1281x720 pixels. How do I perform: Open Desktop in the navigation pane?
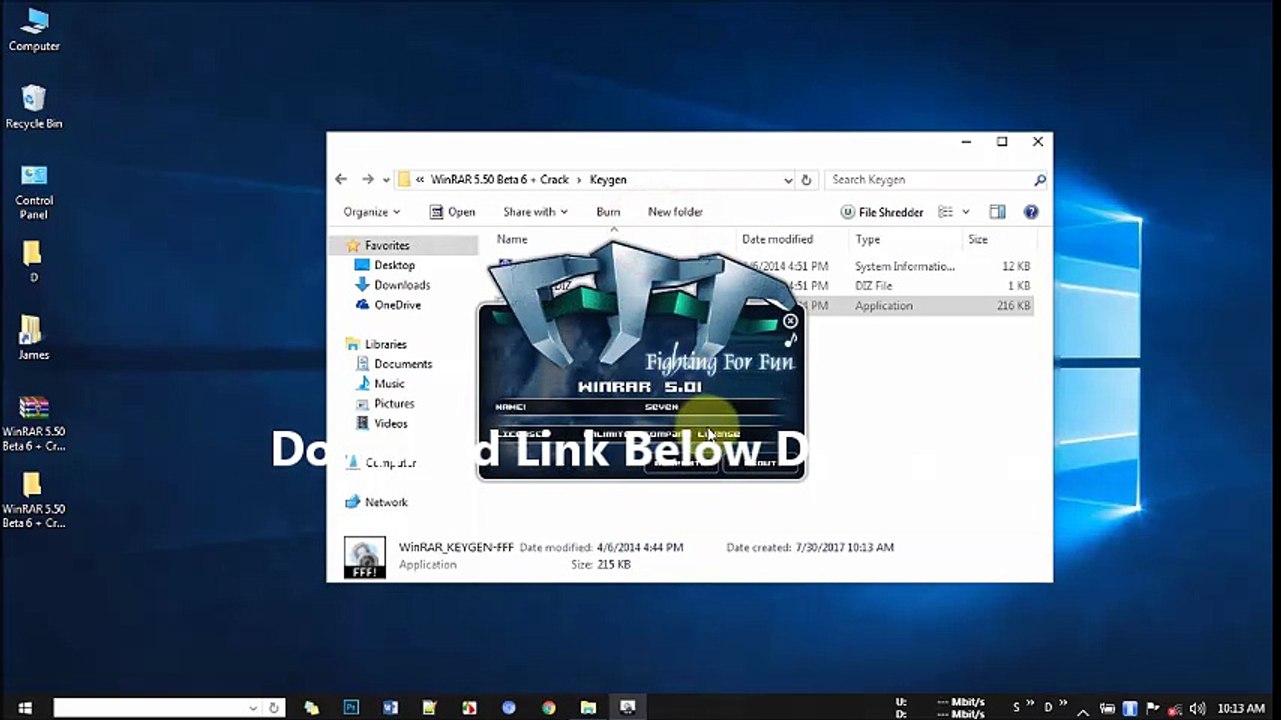pos(385,265)
